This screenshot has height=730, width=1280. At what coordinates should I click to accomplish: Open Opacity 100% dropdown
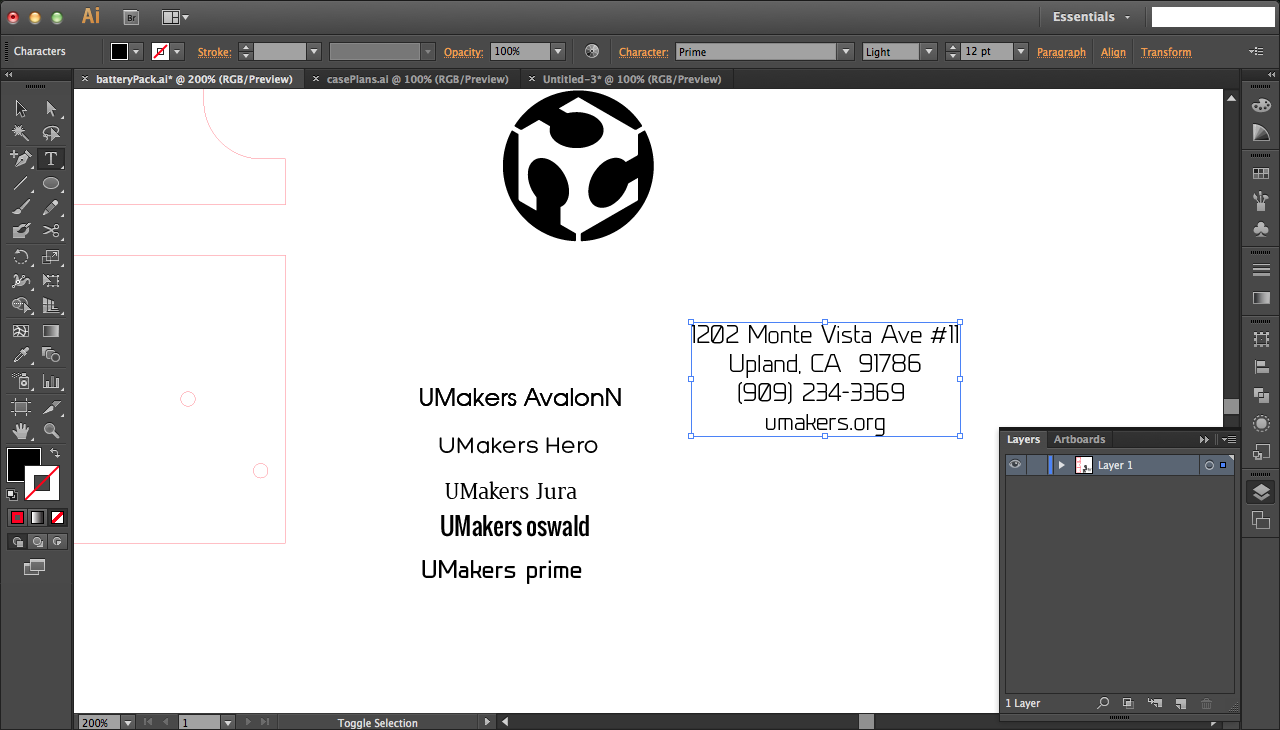[558, 52]
